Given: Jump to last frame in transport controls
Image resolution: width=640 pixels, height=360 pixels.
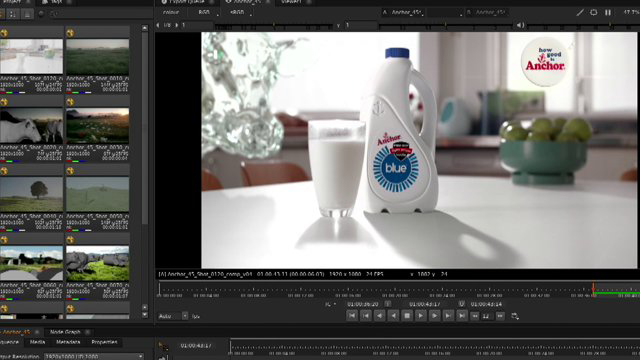Looking at the screenshot, I should (462, 316).
